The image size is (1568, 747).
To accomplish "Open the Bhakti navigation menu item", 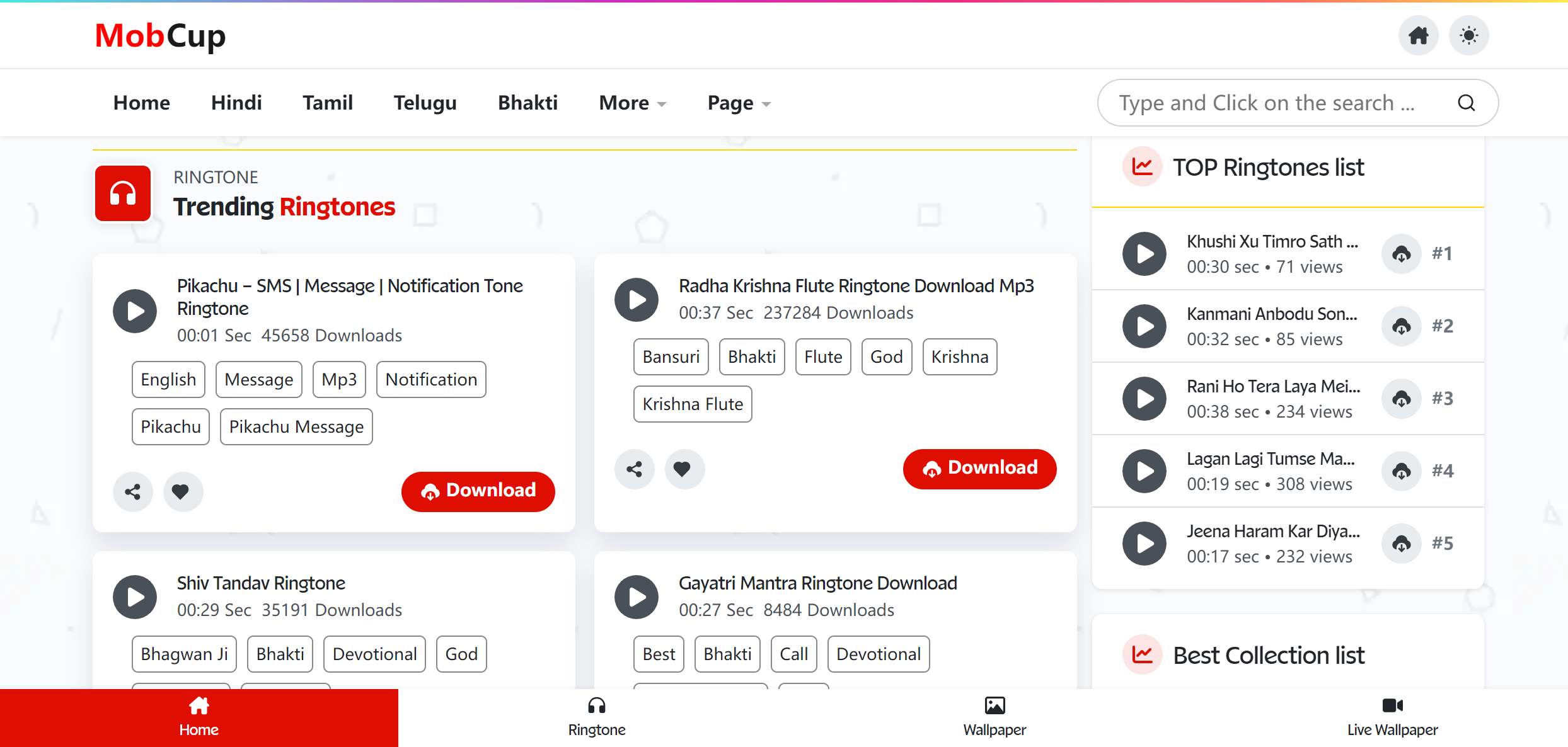I will 527,103.
